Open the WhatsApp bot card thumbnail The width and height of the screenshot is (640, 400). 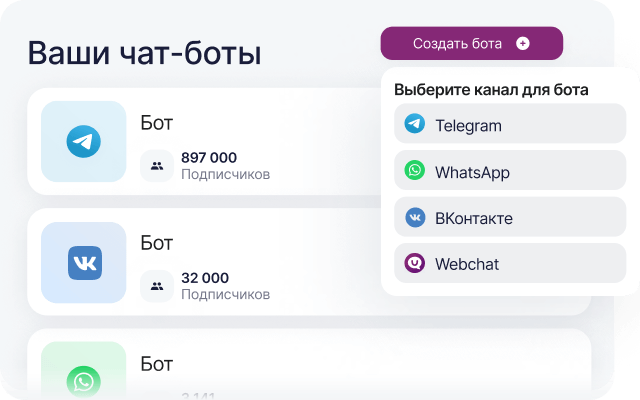pos(84,371)
